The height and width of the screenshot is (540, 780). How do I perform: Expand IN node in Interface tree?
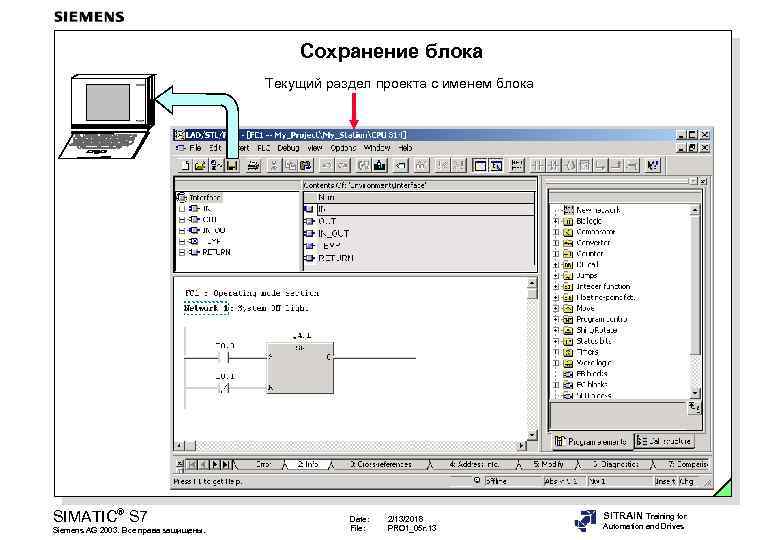pos(182,209)
